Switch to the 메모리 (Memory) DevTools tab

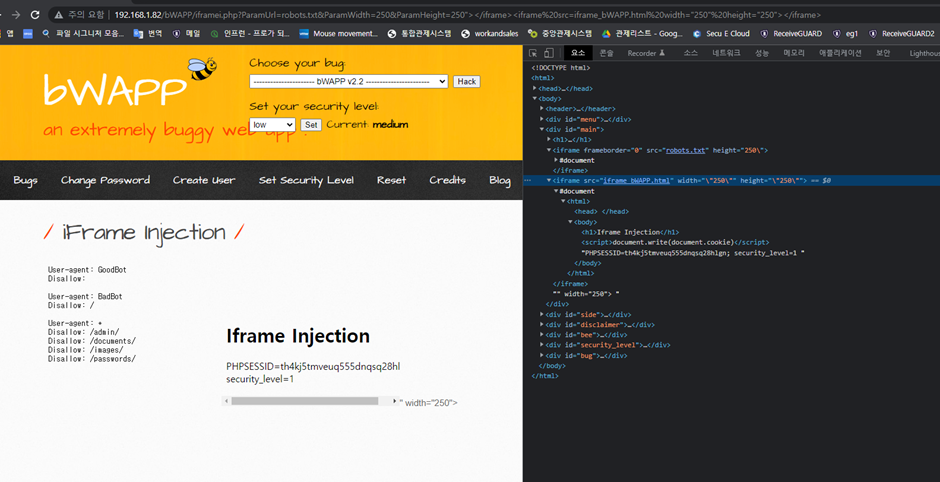click(794, 53)
